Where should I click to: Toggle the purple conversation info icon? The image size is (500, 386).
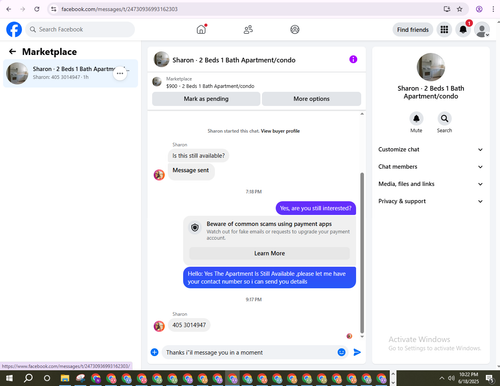pyautogui.click(x=353, y=59)
